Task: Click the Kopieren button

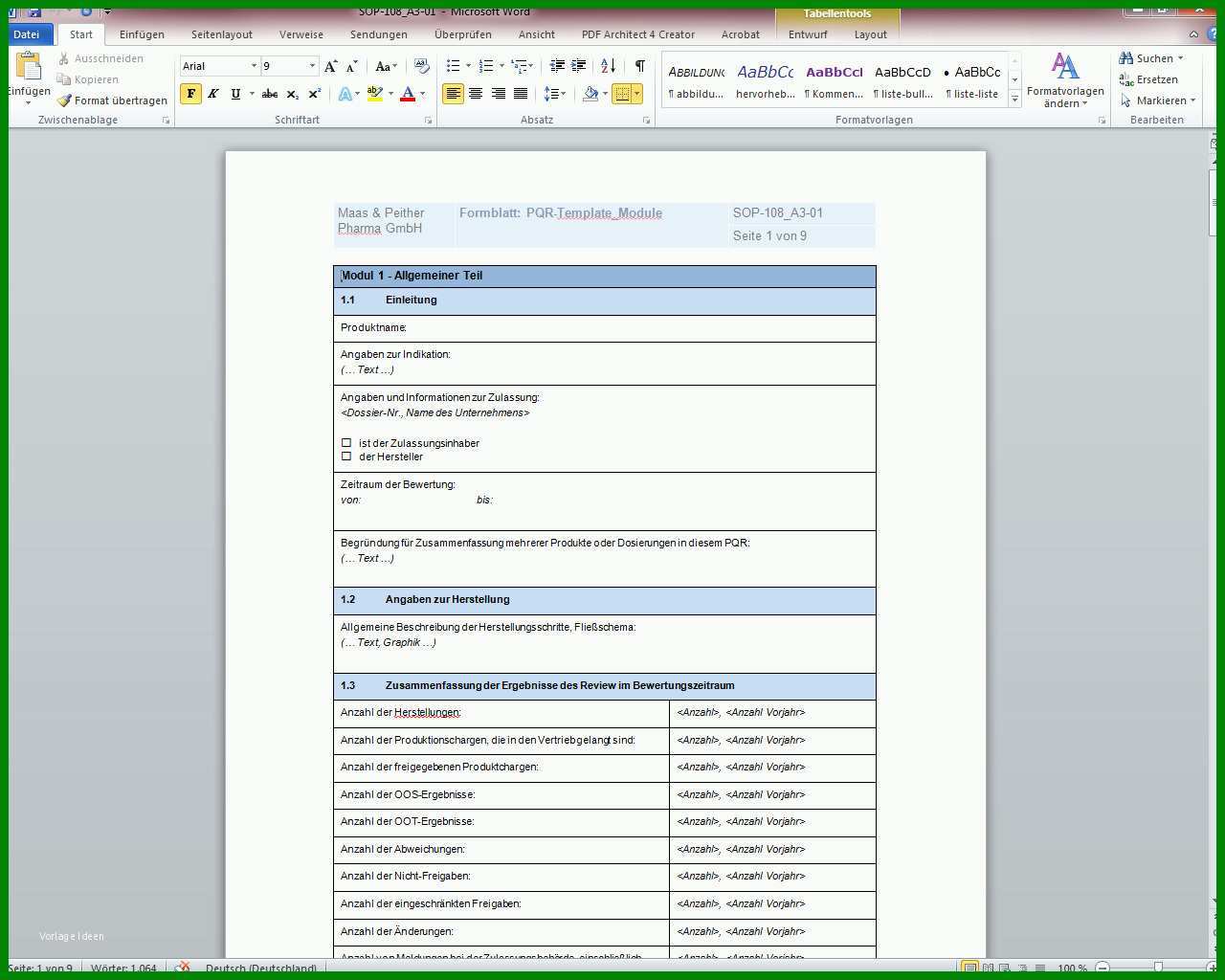Action: [88, 79]
